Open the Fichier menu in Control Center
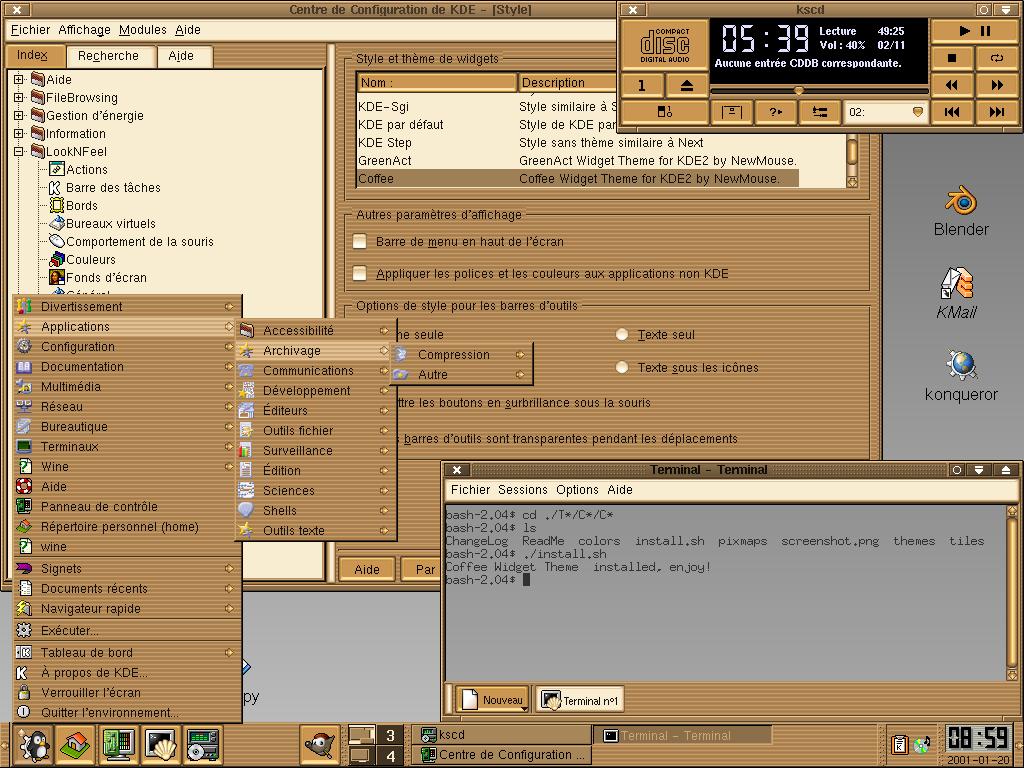Viewport: 1024px width, 768px height. pos(30,29)
